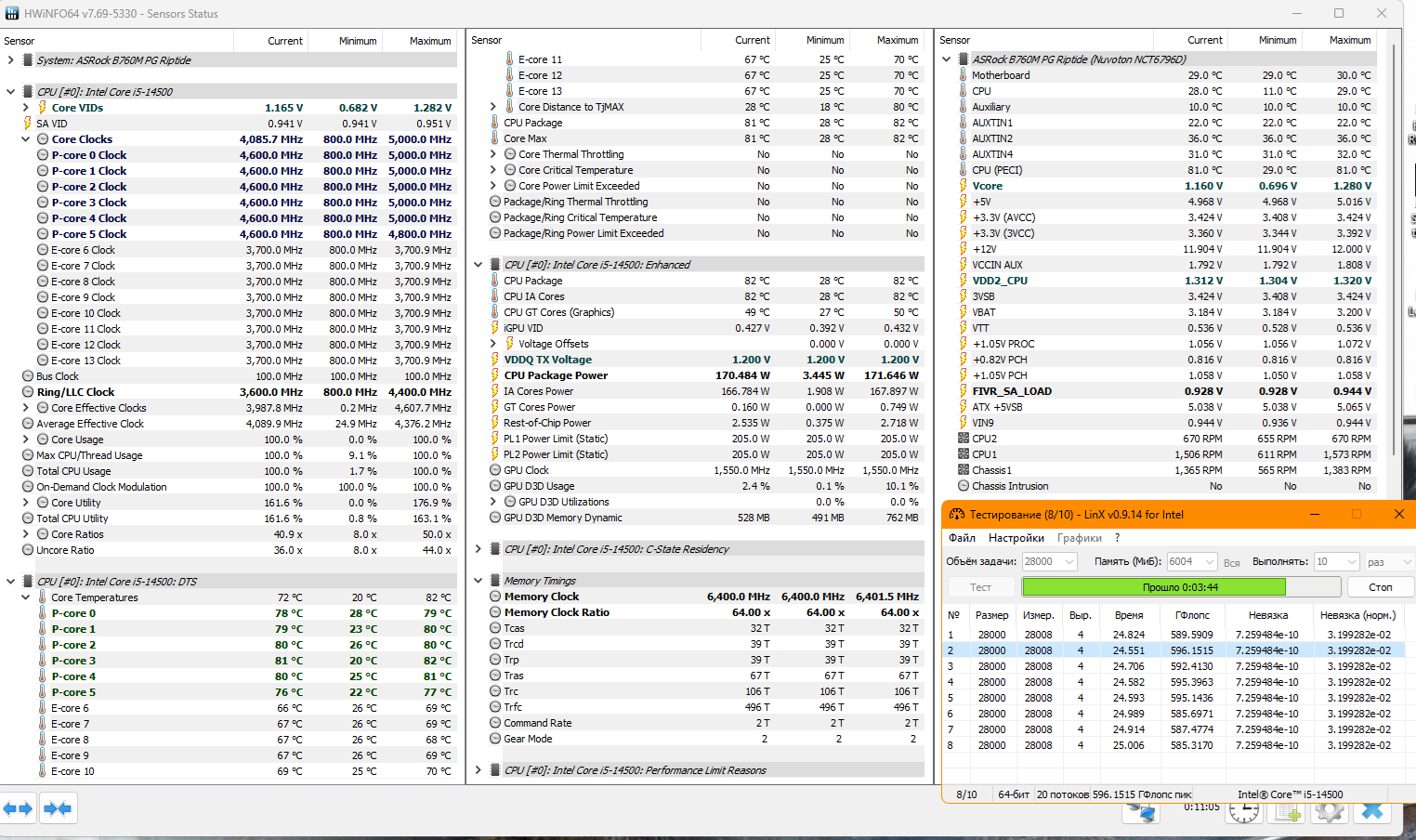Click the thermometer icon beside Motherboard row

pyautogui.click(x=963, y=75)
